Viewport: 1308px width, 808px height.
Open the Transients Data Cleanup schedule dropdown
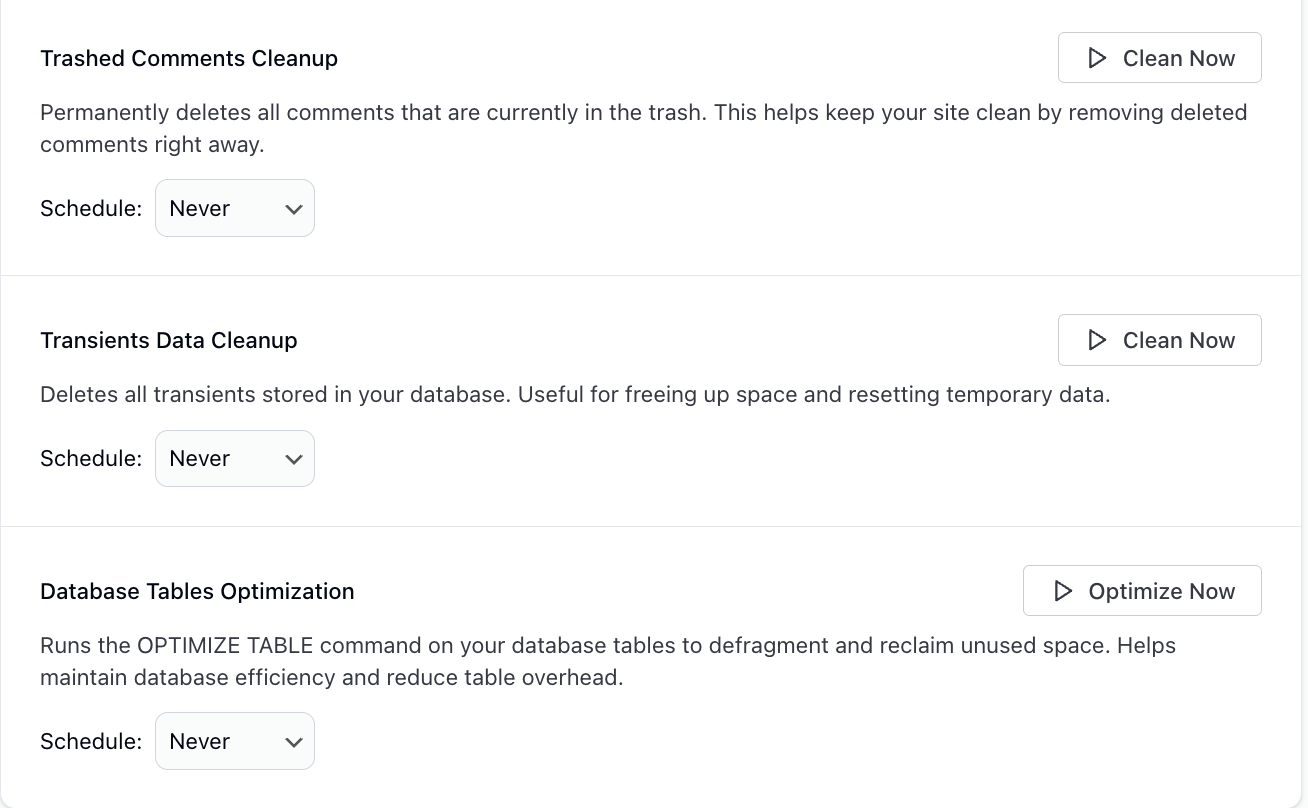pyautogui.click(x=234, y=458)
